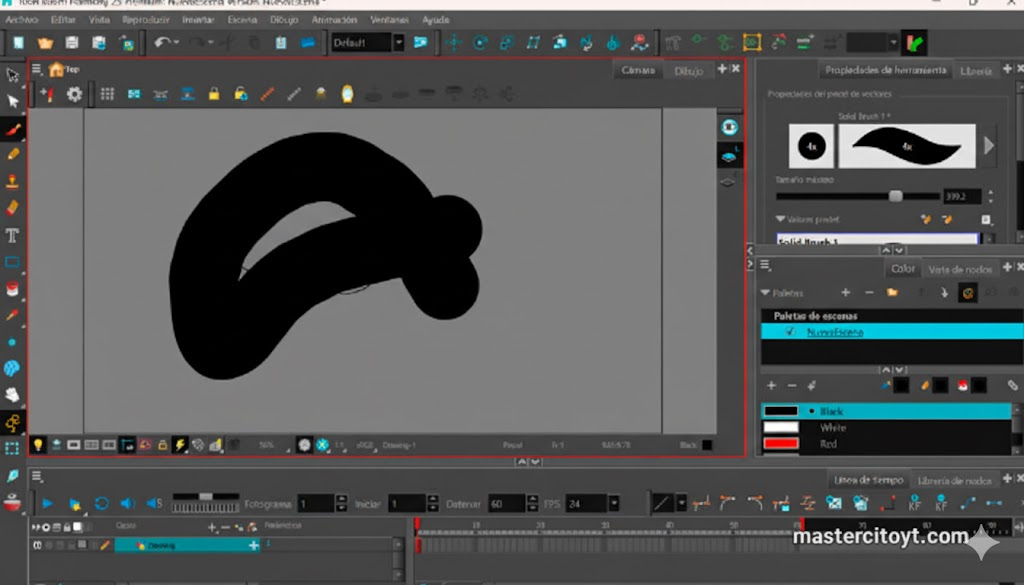1024x585 pixels.
Task: Click the add palette plus button
Action: [x=845, y=293]
